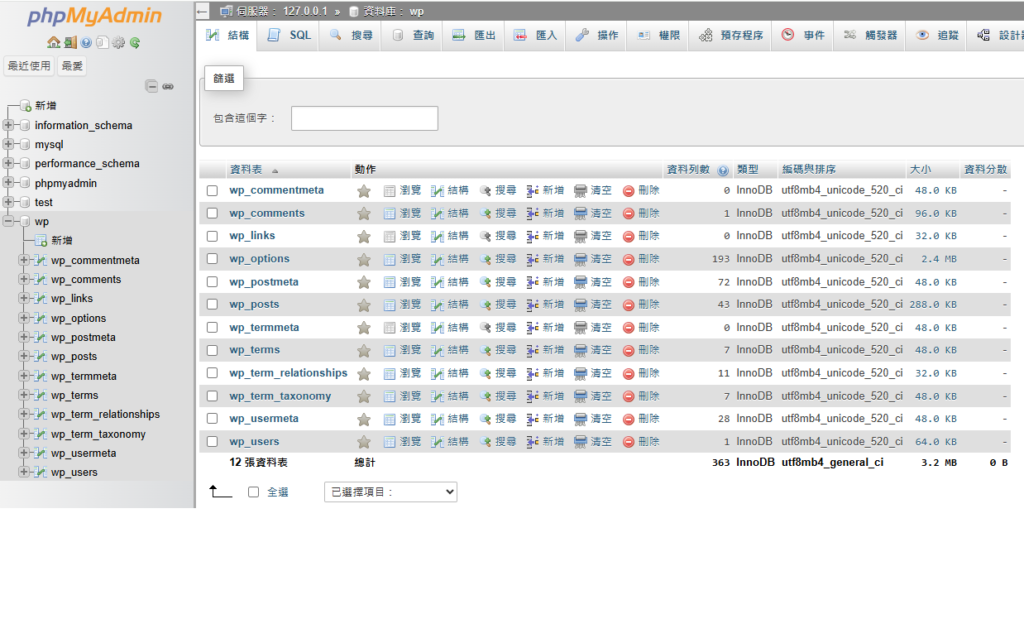Viewport: 1024px width, 619px height.
Task: Click browse icon for wp_term_relationships row
Action: tap(389, 373)
